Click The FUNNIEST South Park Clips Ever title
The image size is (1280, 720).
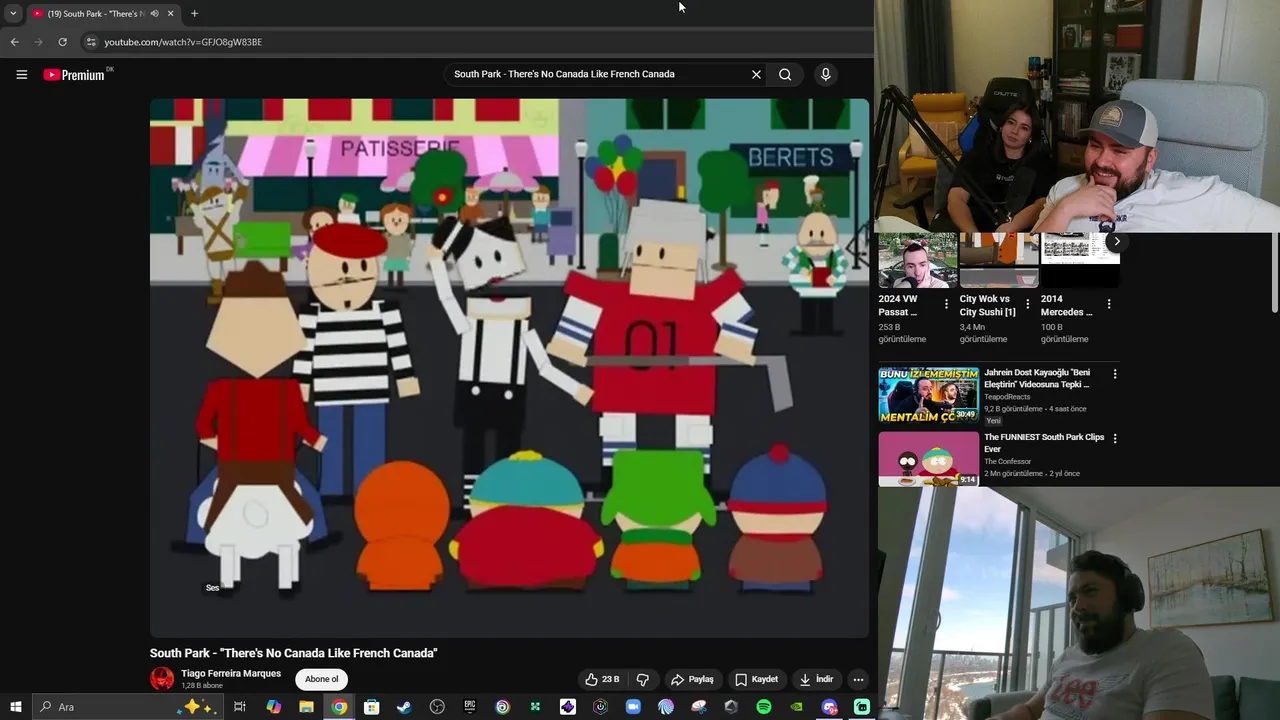tap(1044, 443)
